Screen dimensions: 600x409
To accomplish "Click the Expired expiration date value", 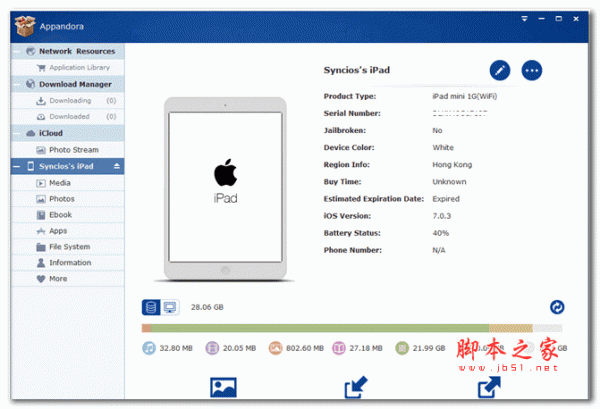I will pos(446,199).
